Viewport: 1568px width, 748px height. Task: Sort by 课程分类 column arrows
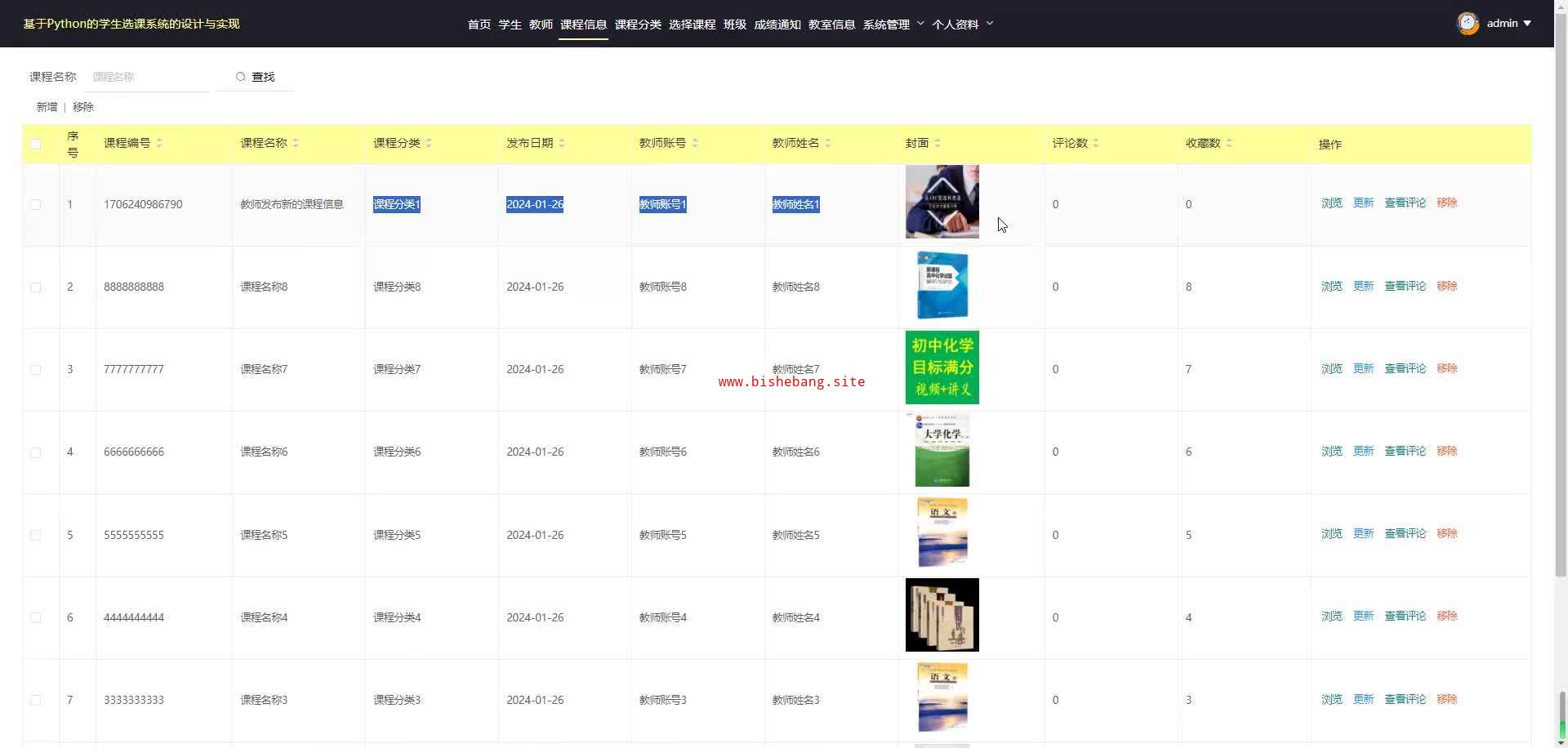click(429, 143)
